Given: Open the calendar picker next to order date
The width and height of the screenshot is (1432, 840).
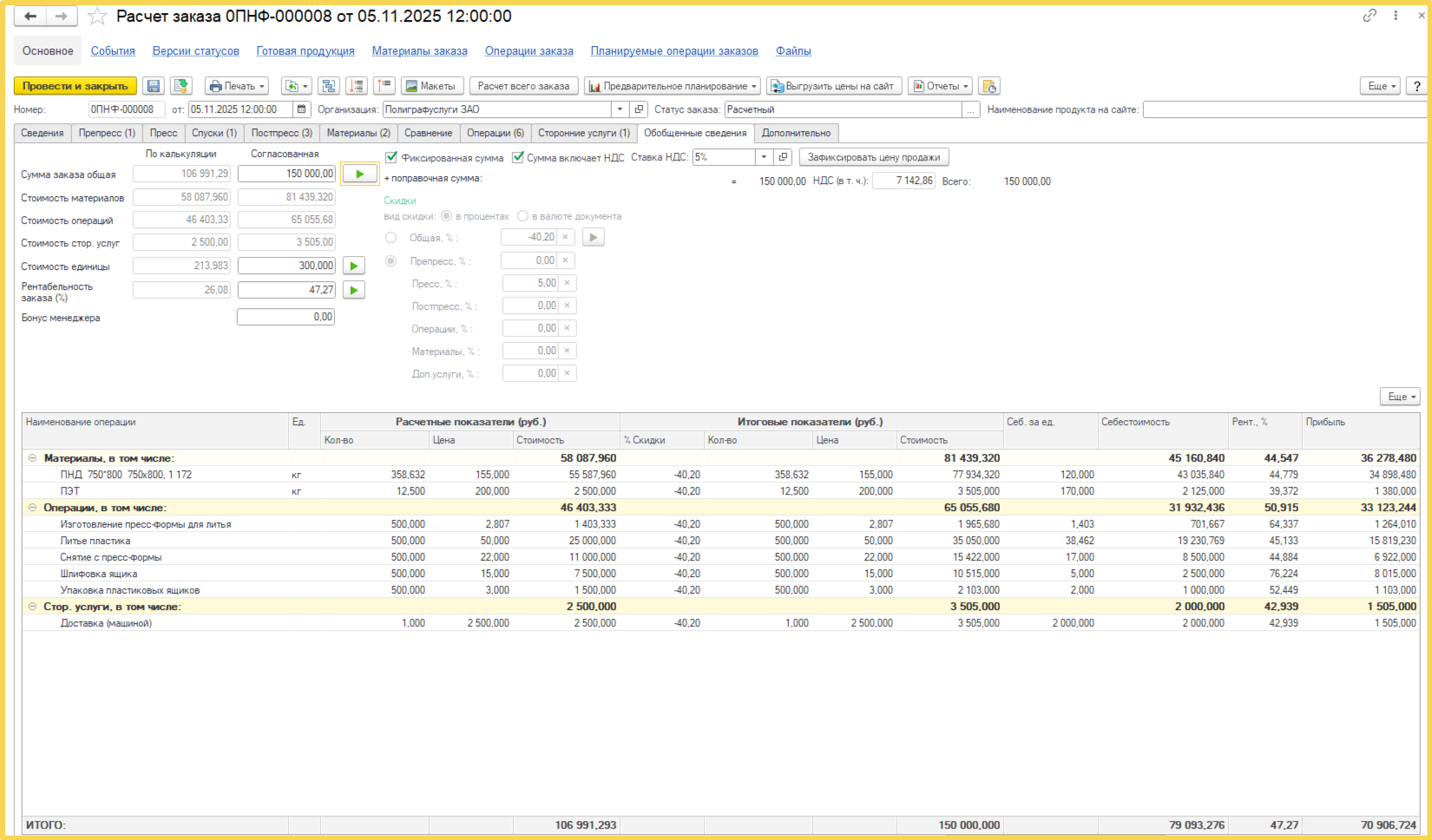Looking at the screenshot, I should (x=301, y=109).
